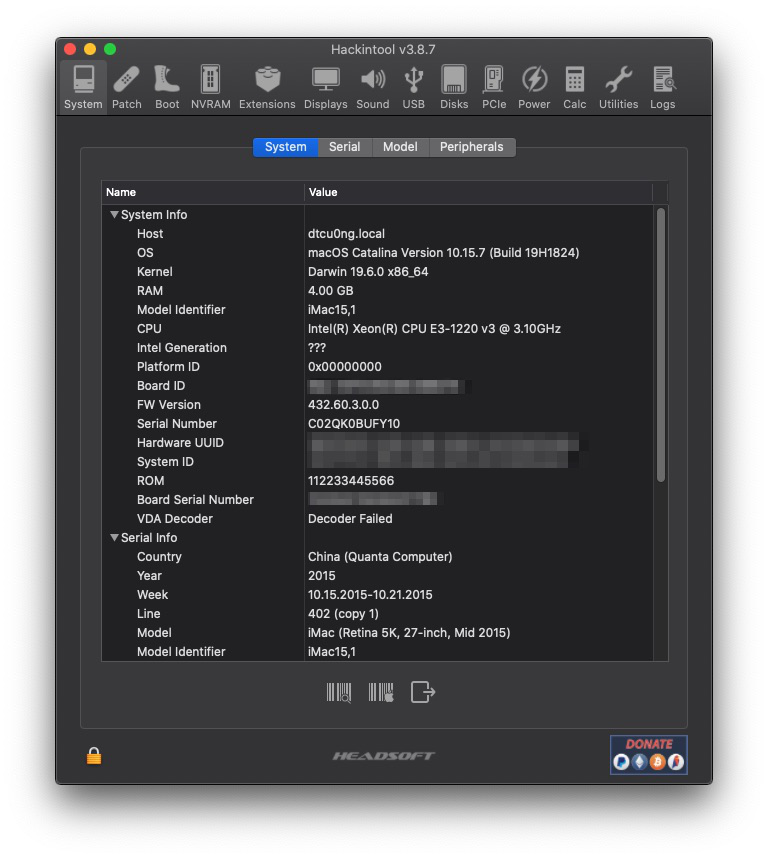Viewport: 768px width, 858px height.
Task: Open the Extensions section
Action: tap(267, 88)
